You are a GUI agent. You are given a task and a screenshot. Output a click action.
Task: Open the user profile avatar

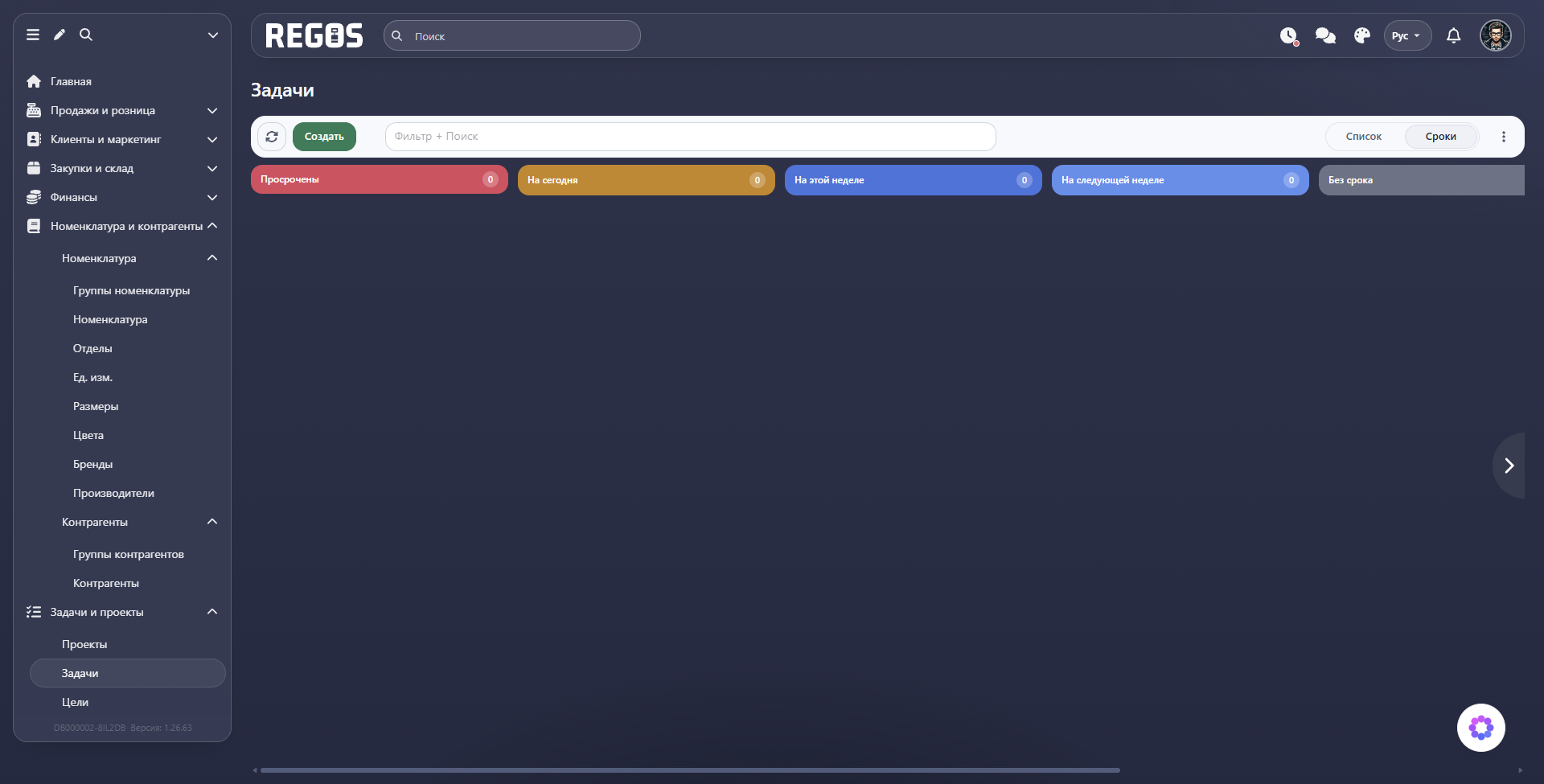tap(1496, 35)
